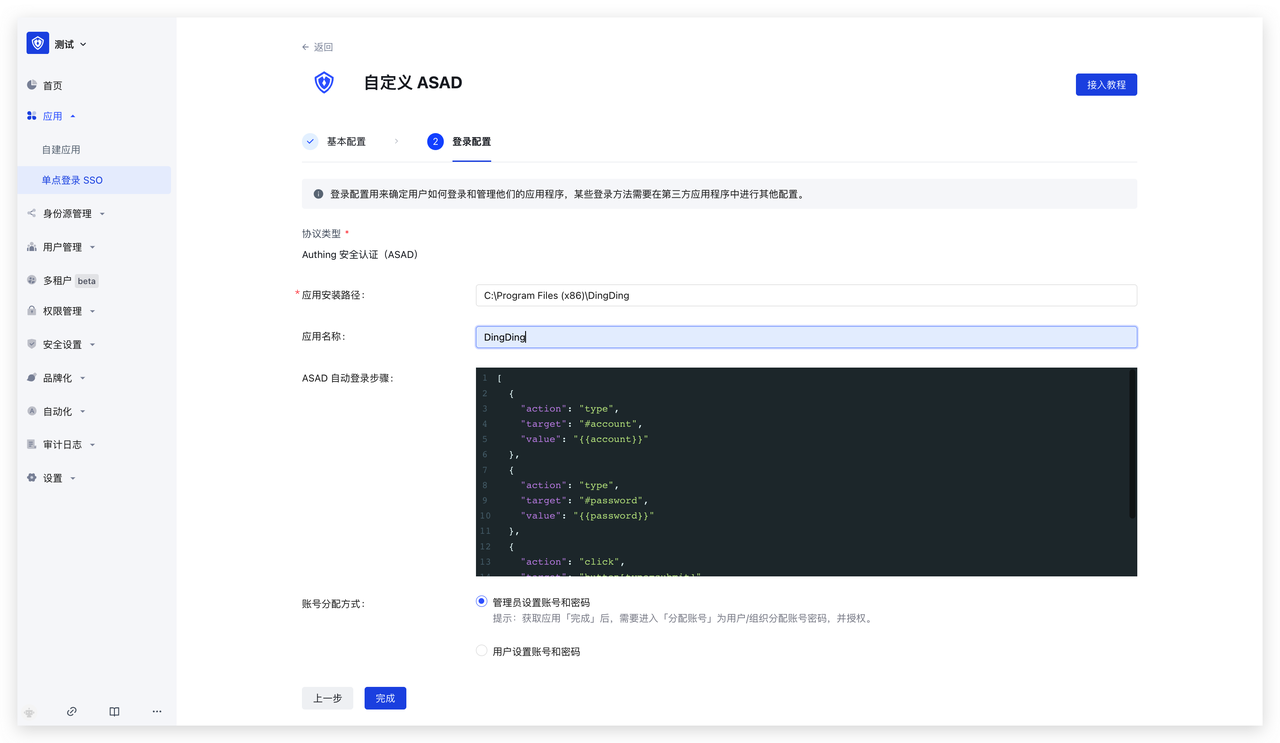Expand the 身份源管理 sidebar menu
This screenshot has width=1280, height=743.
pos(67,214)
